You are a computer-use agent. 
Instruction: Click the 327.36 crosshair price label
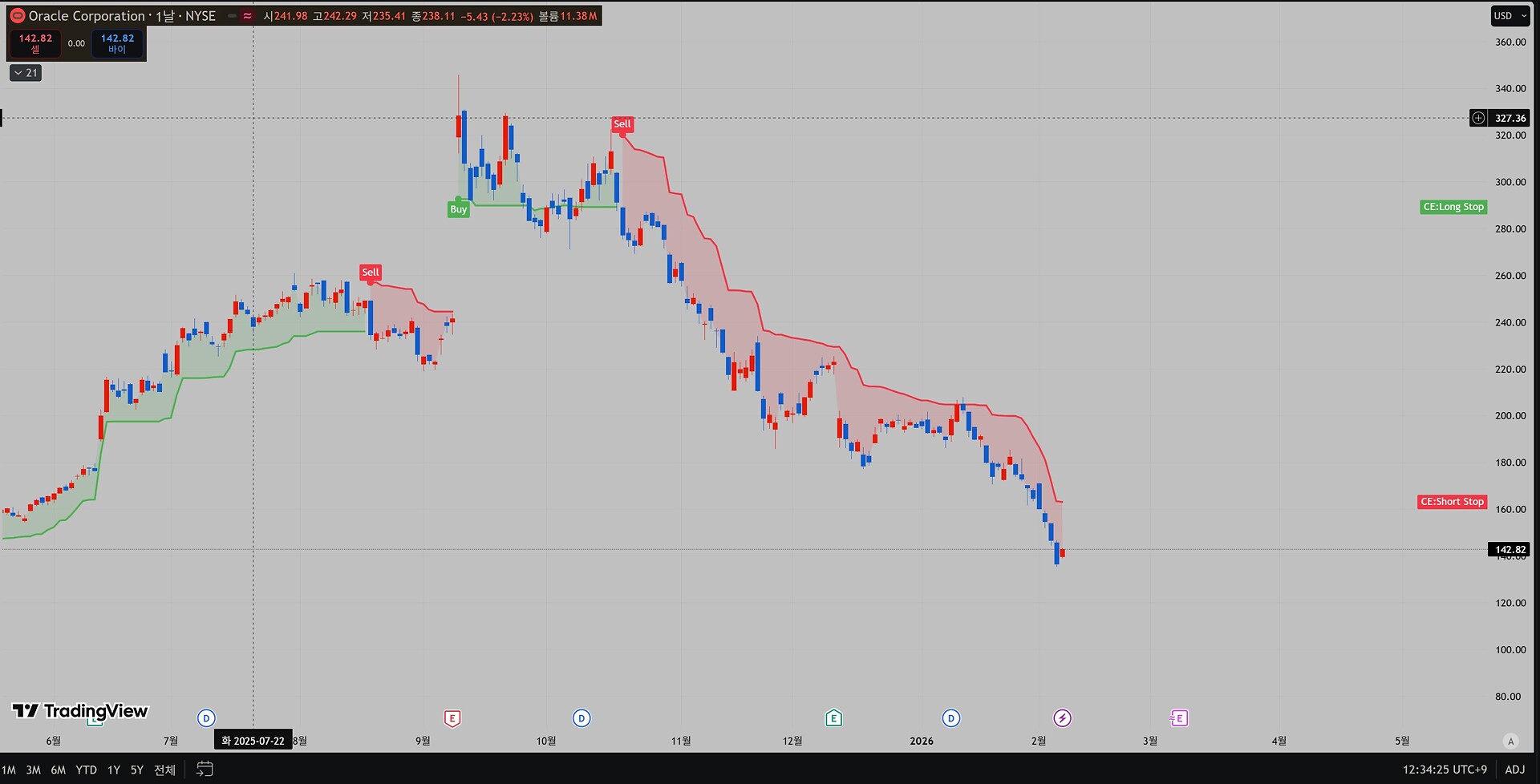(x=1510, y=119)
